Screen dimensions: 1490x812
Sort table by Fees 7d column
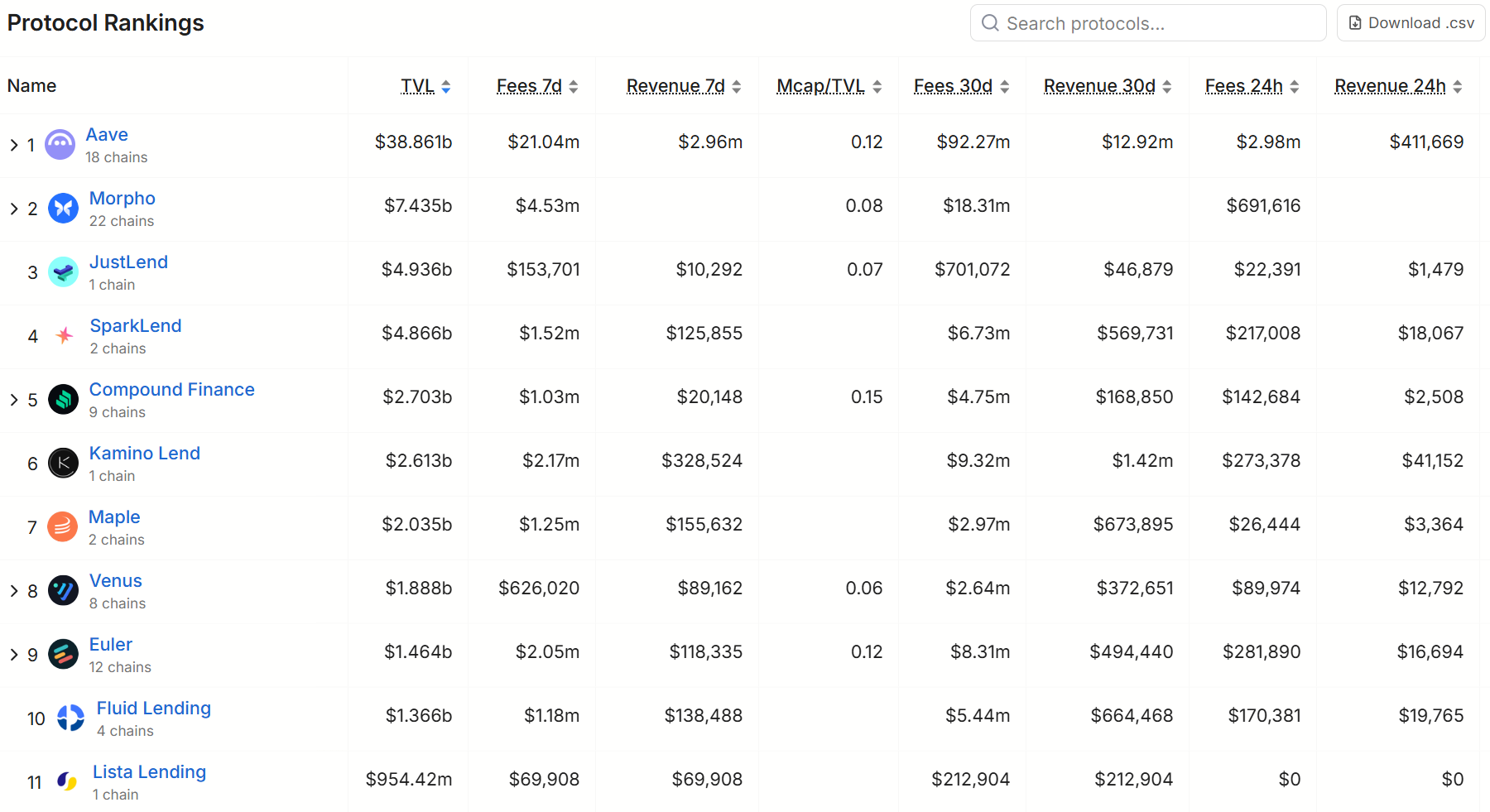click(537, 86)
